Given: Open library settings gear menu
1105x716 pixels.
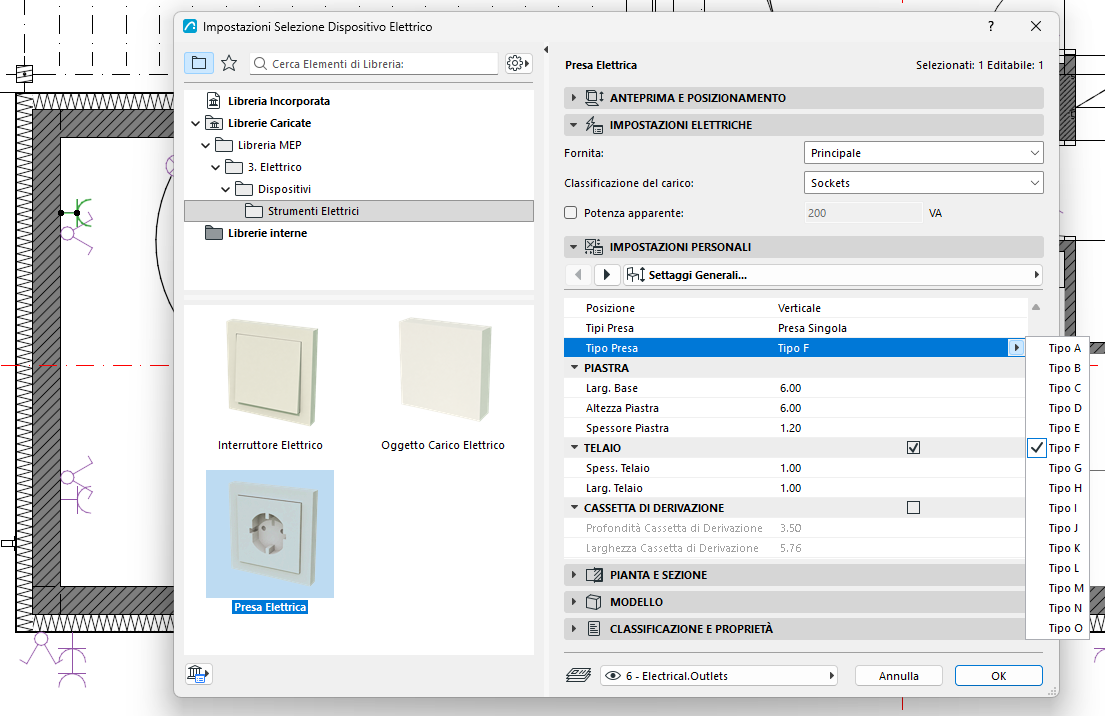Looking at the screenshot, I should tap(518, 63).
